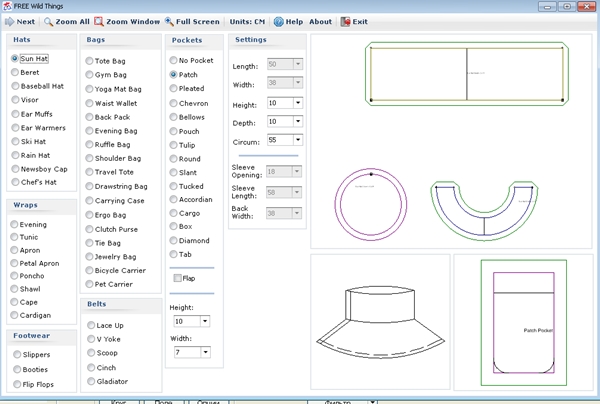This screenshot has width=600, height=404.
Task: Enable the Flap checkbox
Action: pyautogui.click(x=177, y=278)
